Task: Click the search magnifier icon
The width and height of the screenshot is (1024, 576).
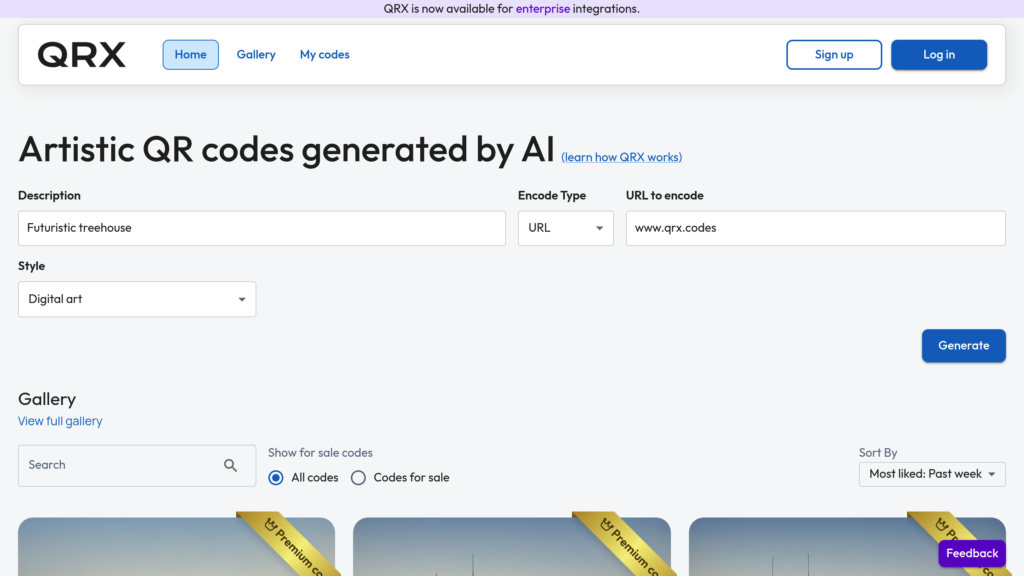Action: pos(231,465)
